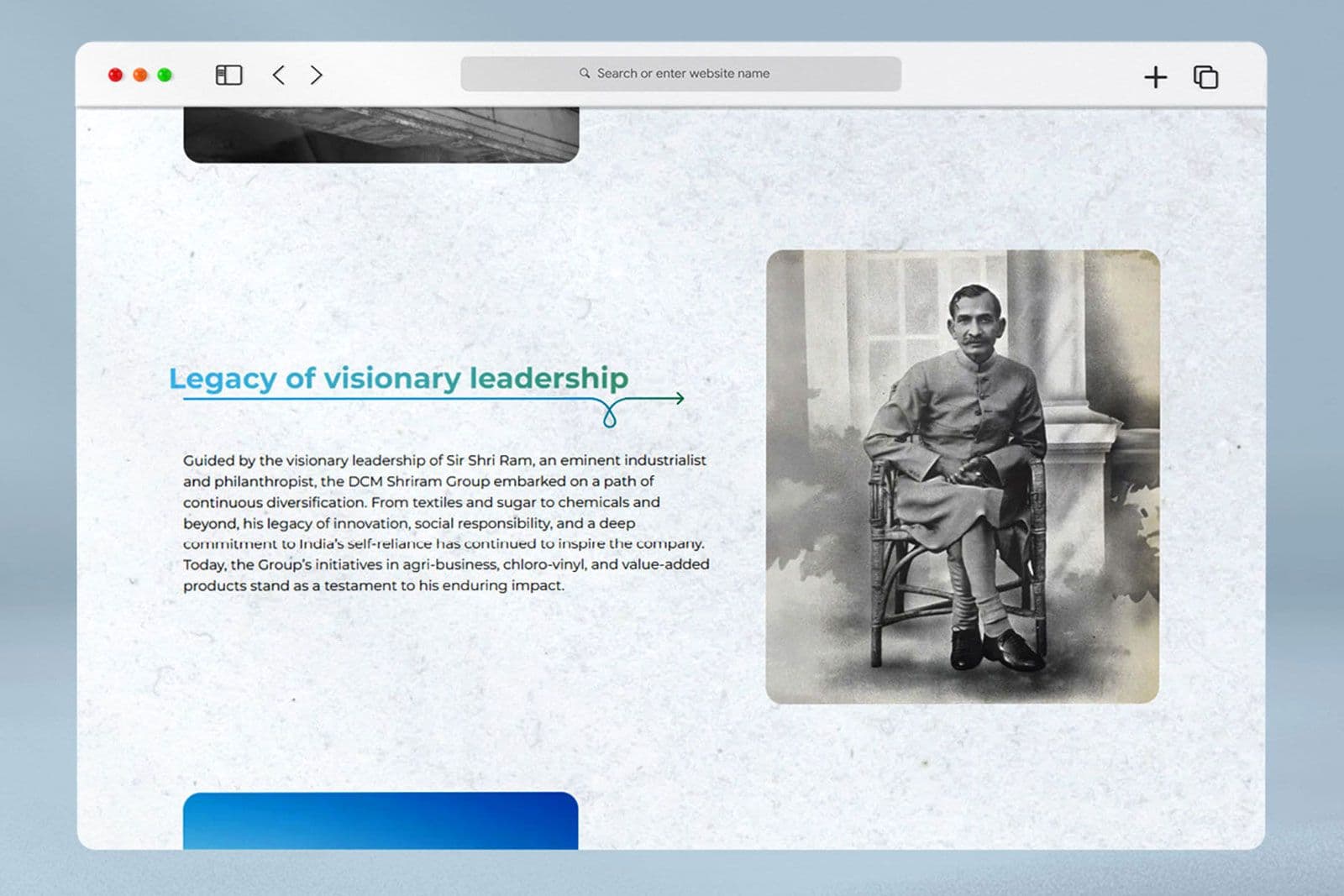Focus the 'Search or enter website name' field
Screen dimensions: 1344x896
(680, 74)
